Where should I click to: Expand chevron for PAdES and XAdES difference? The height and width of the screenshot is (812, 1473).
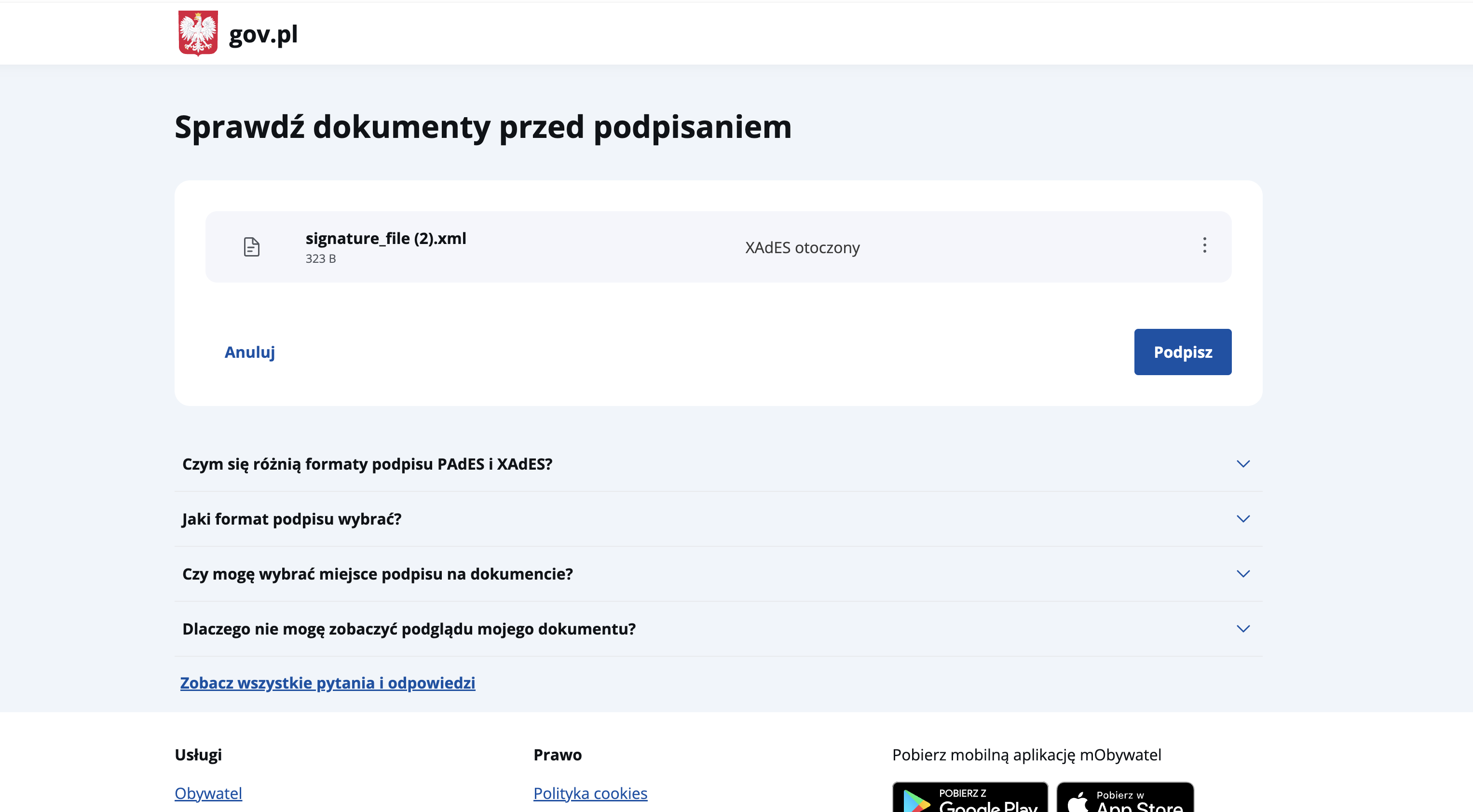coord(1242,464)
